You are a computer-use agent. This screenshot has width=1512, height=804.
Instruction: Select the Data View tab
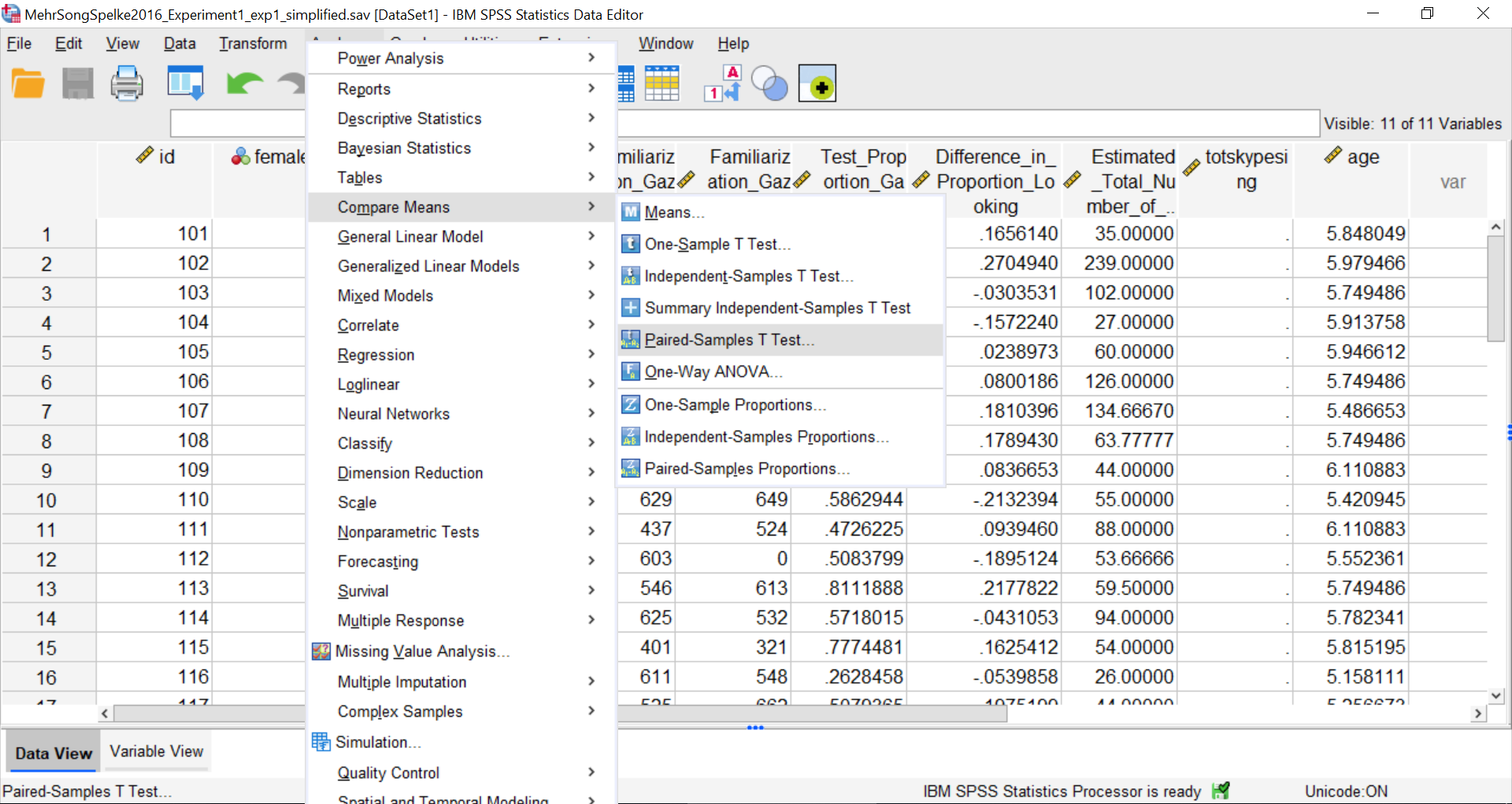pos(54,753)
